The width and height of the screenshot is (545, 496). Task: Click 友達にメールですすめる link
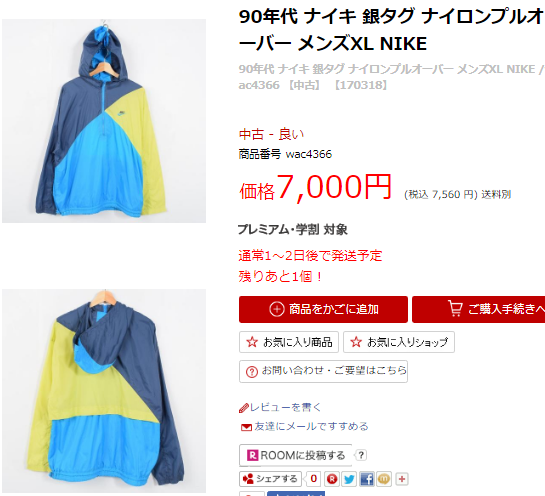[x=311, y=426]
